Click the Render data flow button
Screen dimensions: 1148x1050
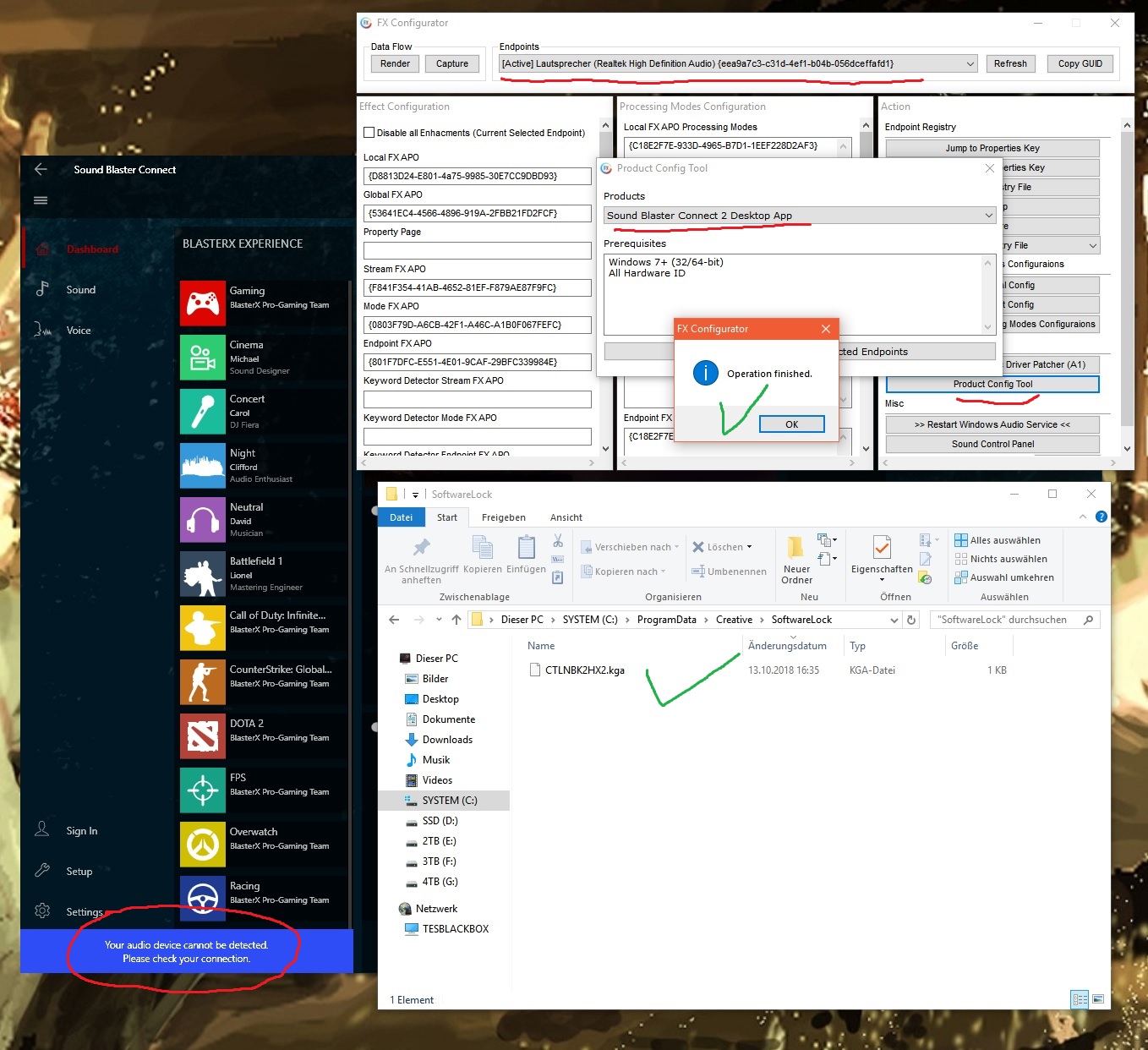(x=395, y=63)
